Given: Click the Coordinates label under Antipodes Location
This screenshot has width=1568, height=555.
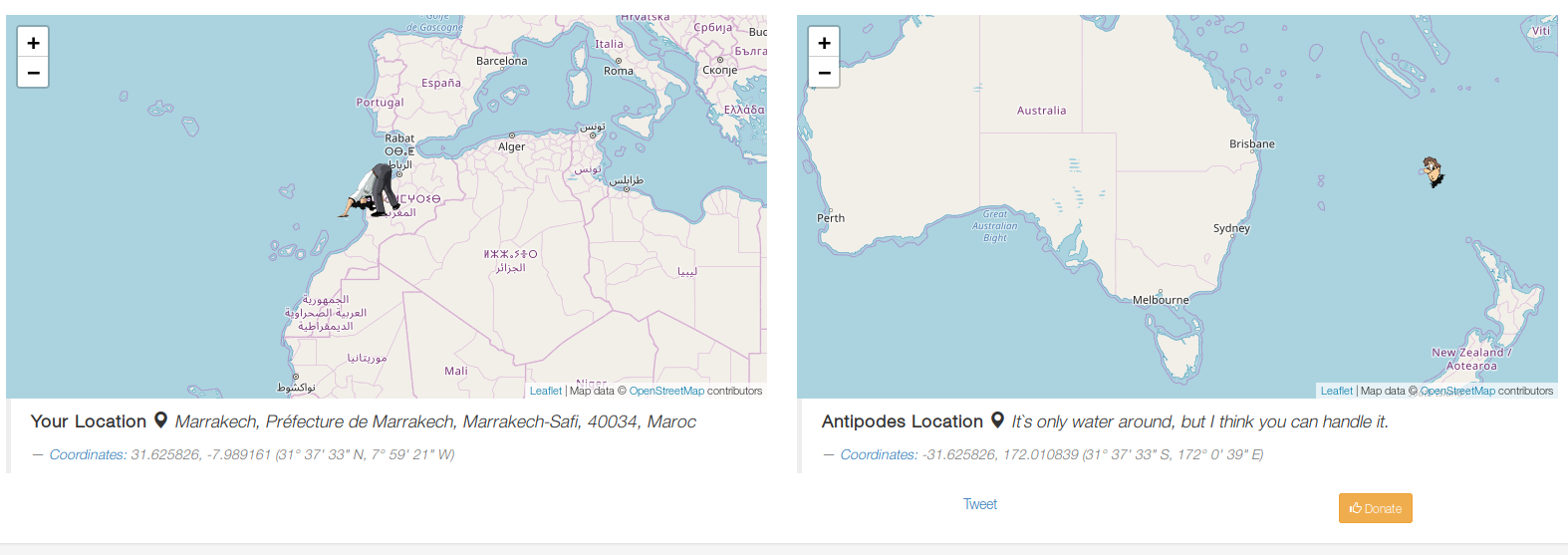Looking at the screenshot, I should pyautogui.click(x=879, y=454).
